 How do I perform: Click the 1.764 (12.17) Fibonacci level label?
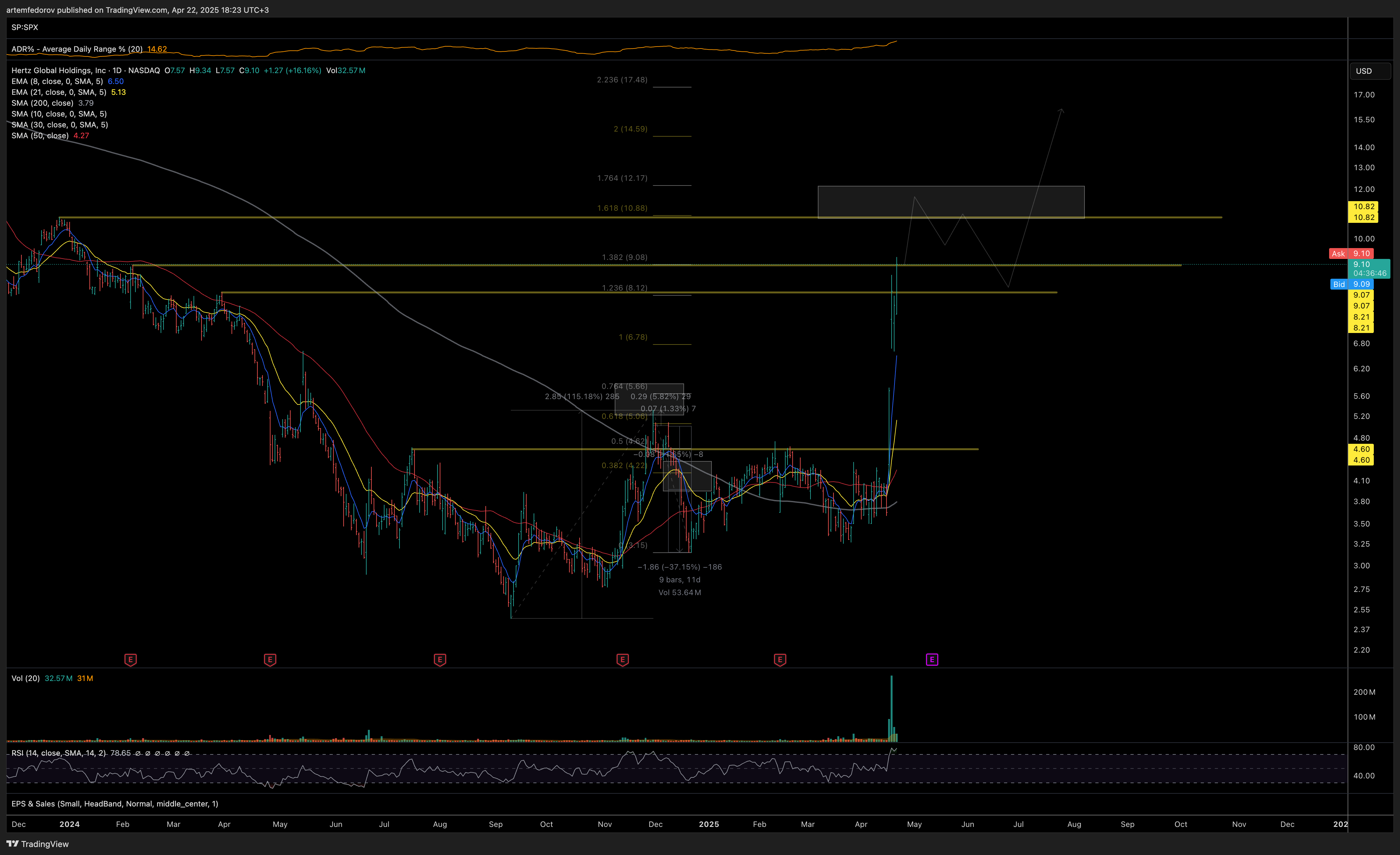coord(622,178)
